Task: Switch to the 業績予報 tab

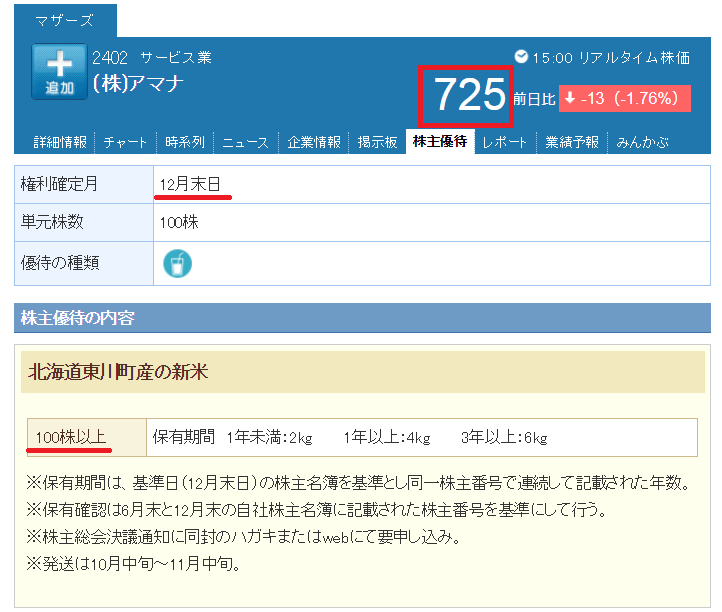Action: click(572, 142)
